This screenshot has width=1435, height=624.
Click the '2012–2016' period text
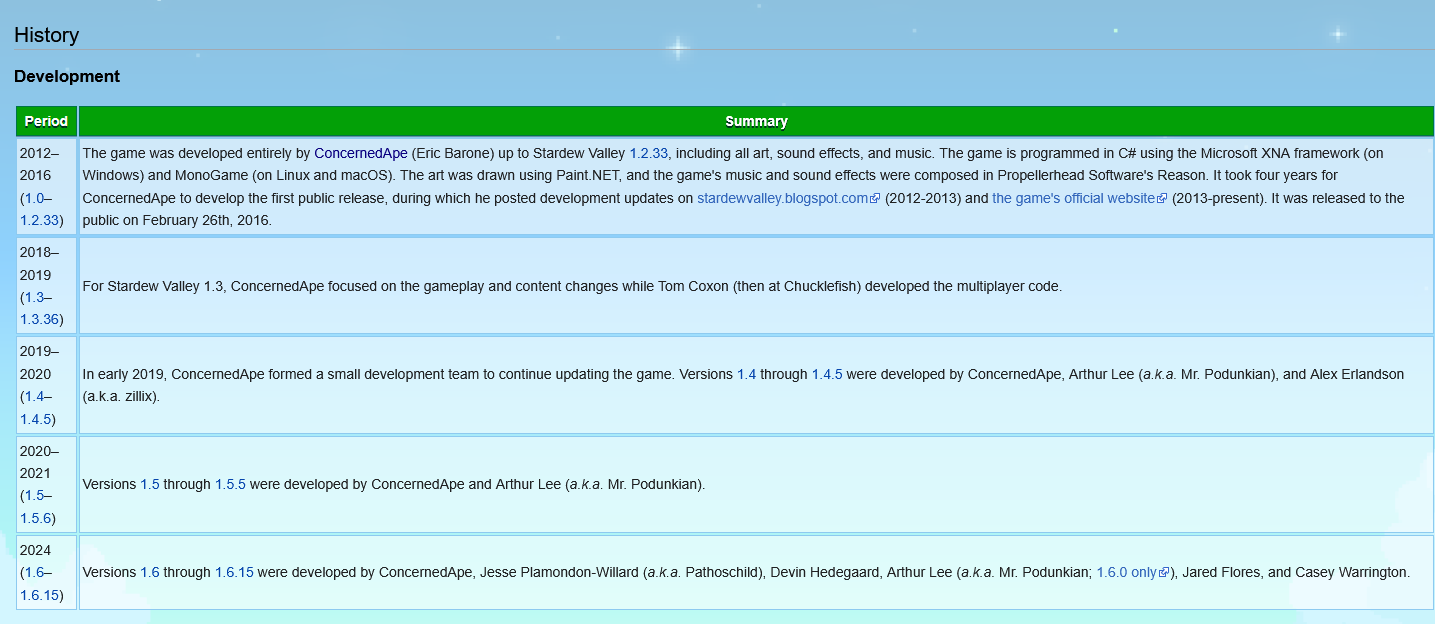coord(39,164)
